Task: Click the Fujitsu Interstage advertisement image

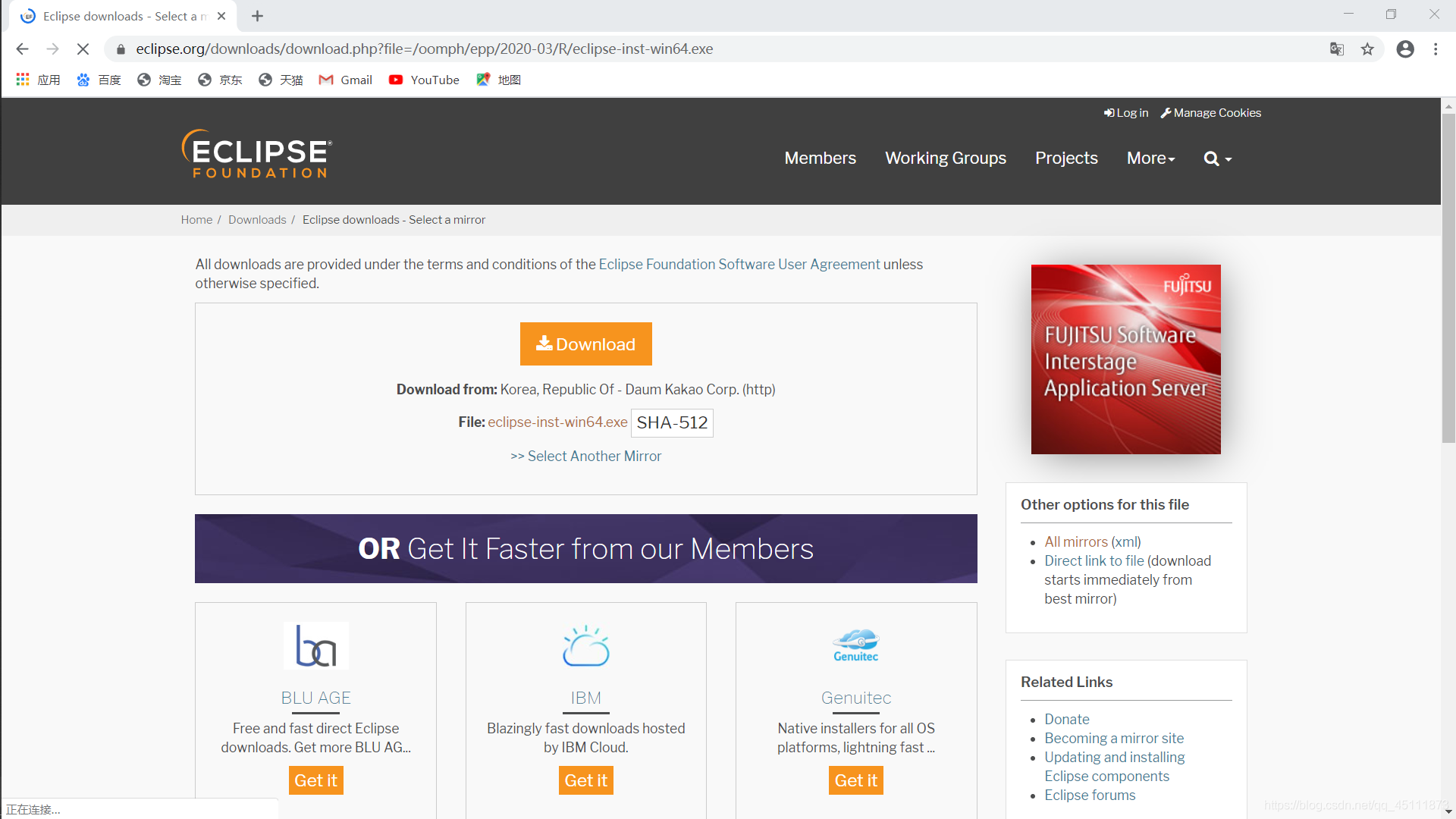Action: click(x=1125, y=359)
